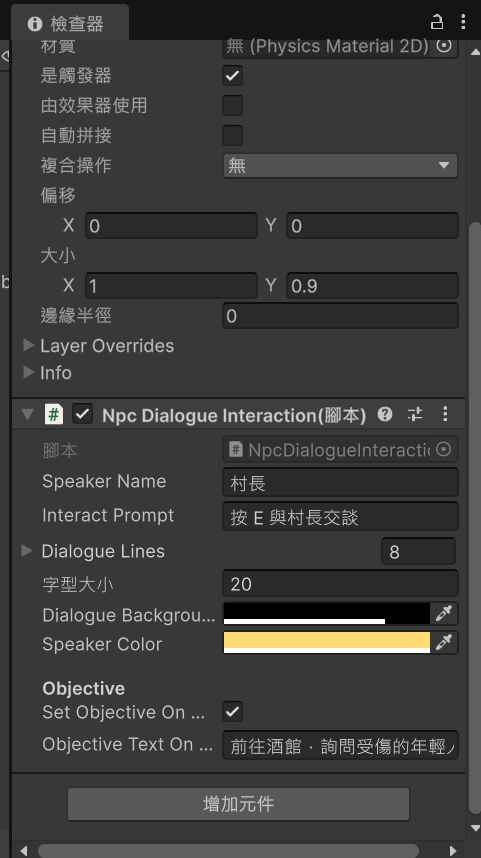Pick Speaker Color with the eyedropper

pyautogui.click(x=444, y=642)
